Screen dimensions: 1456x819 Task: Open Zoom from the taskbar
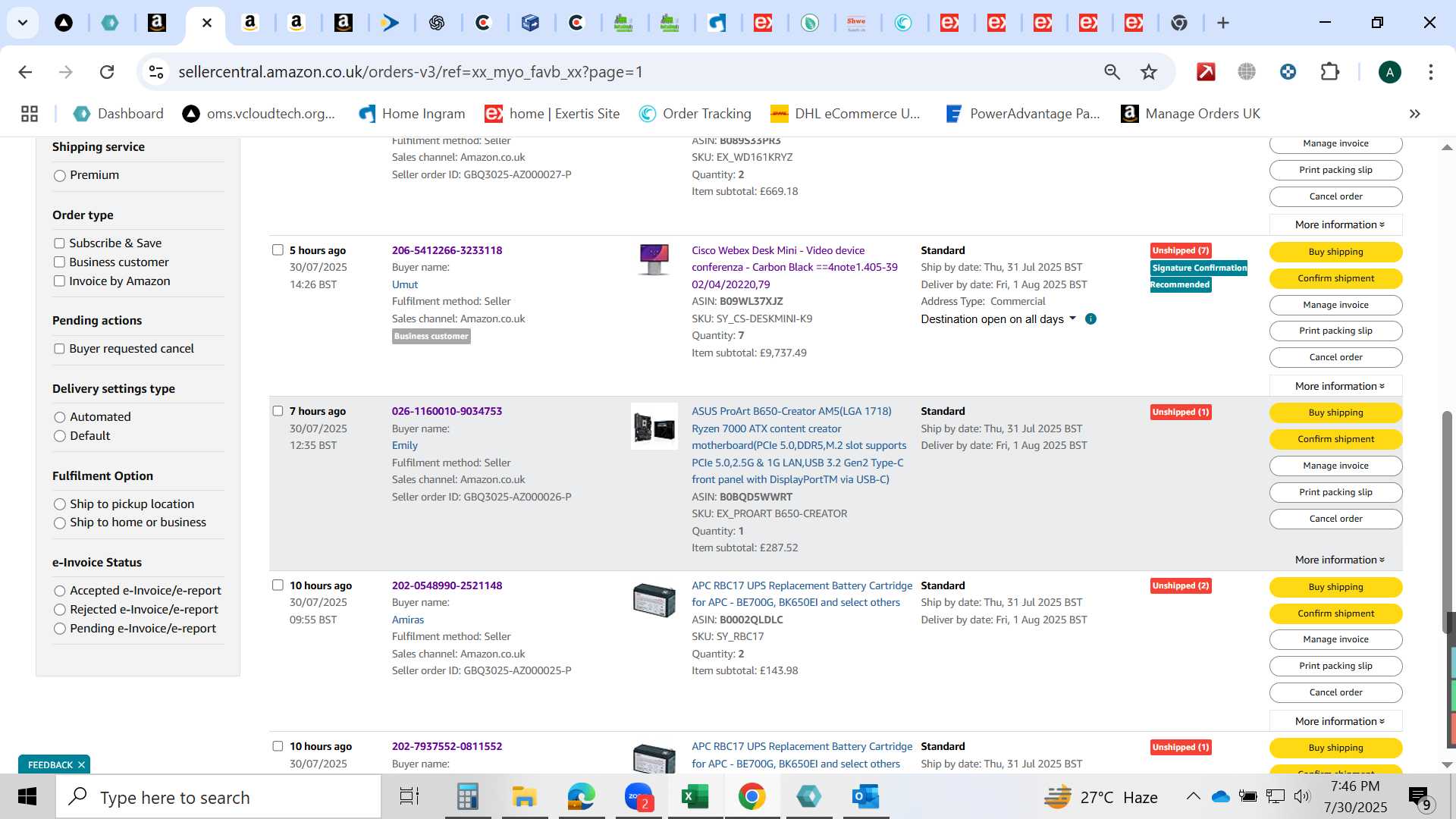pyautogui.click(x=639, y=797)
